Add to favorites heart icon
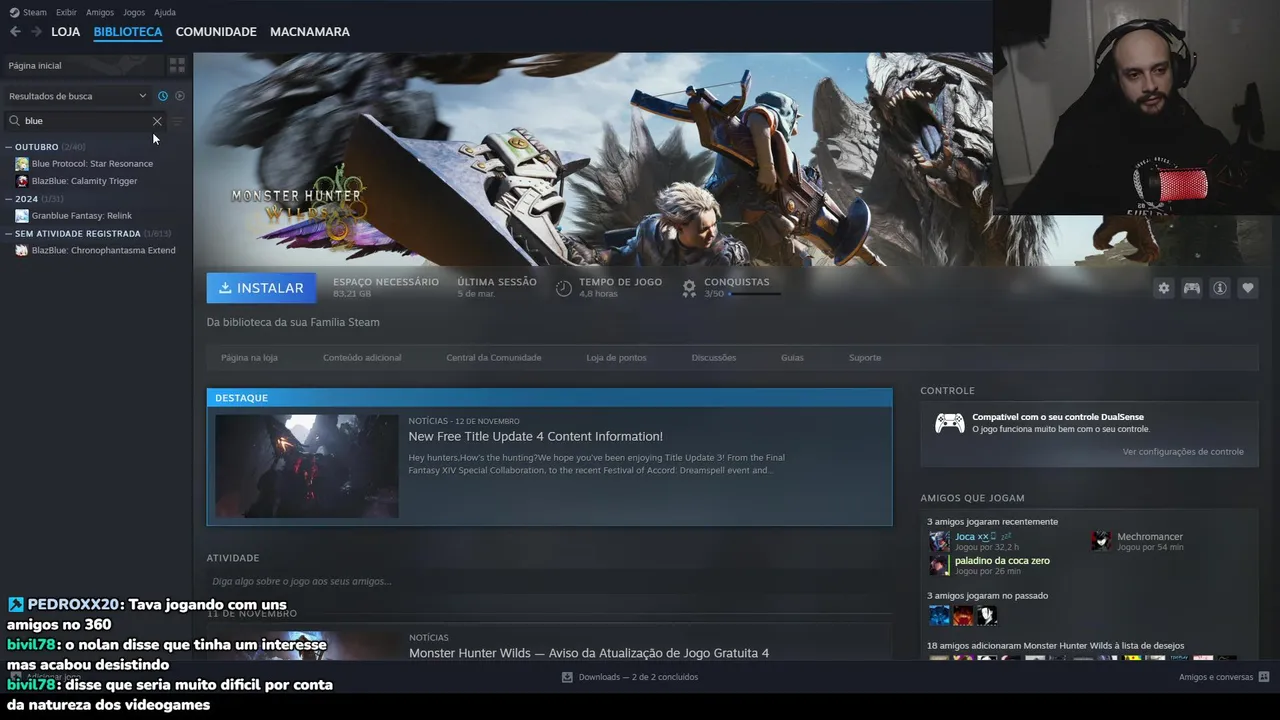This screenshot has width=1280, height=720. pos(1247,288)
